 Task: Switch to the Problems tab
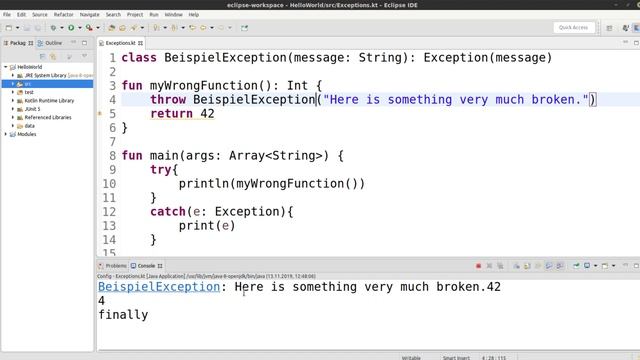point(113,266)
